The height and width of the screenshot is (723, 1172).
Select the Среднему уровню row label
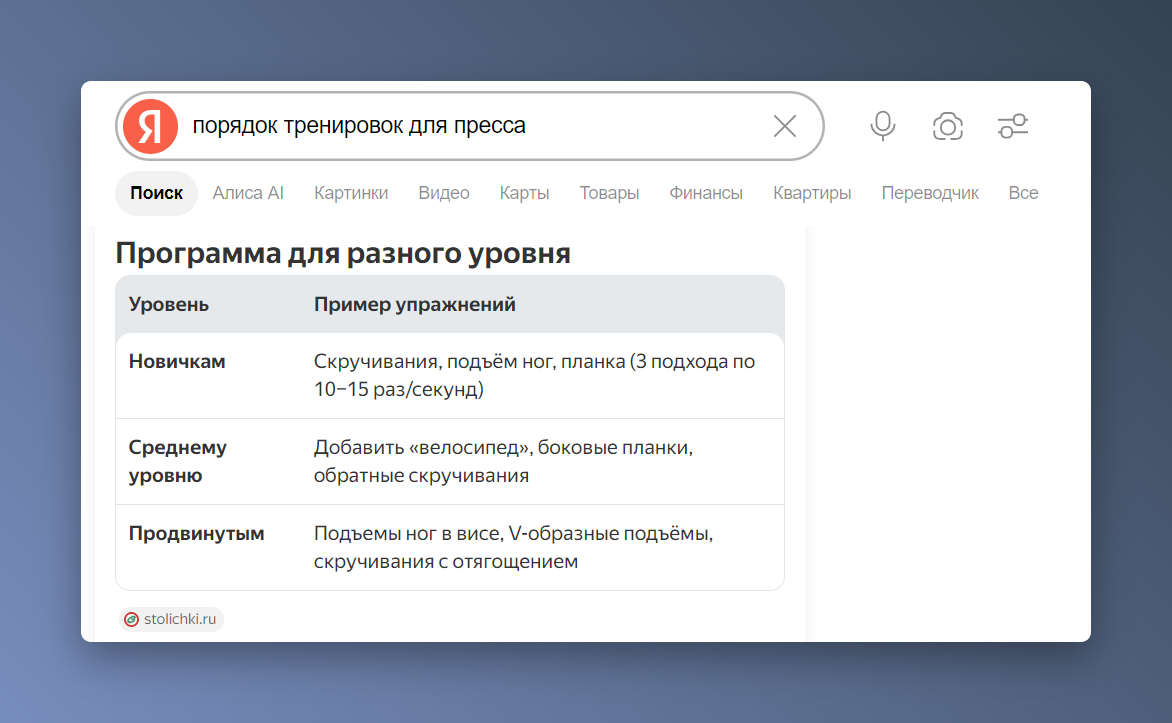(178, 461)
